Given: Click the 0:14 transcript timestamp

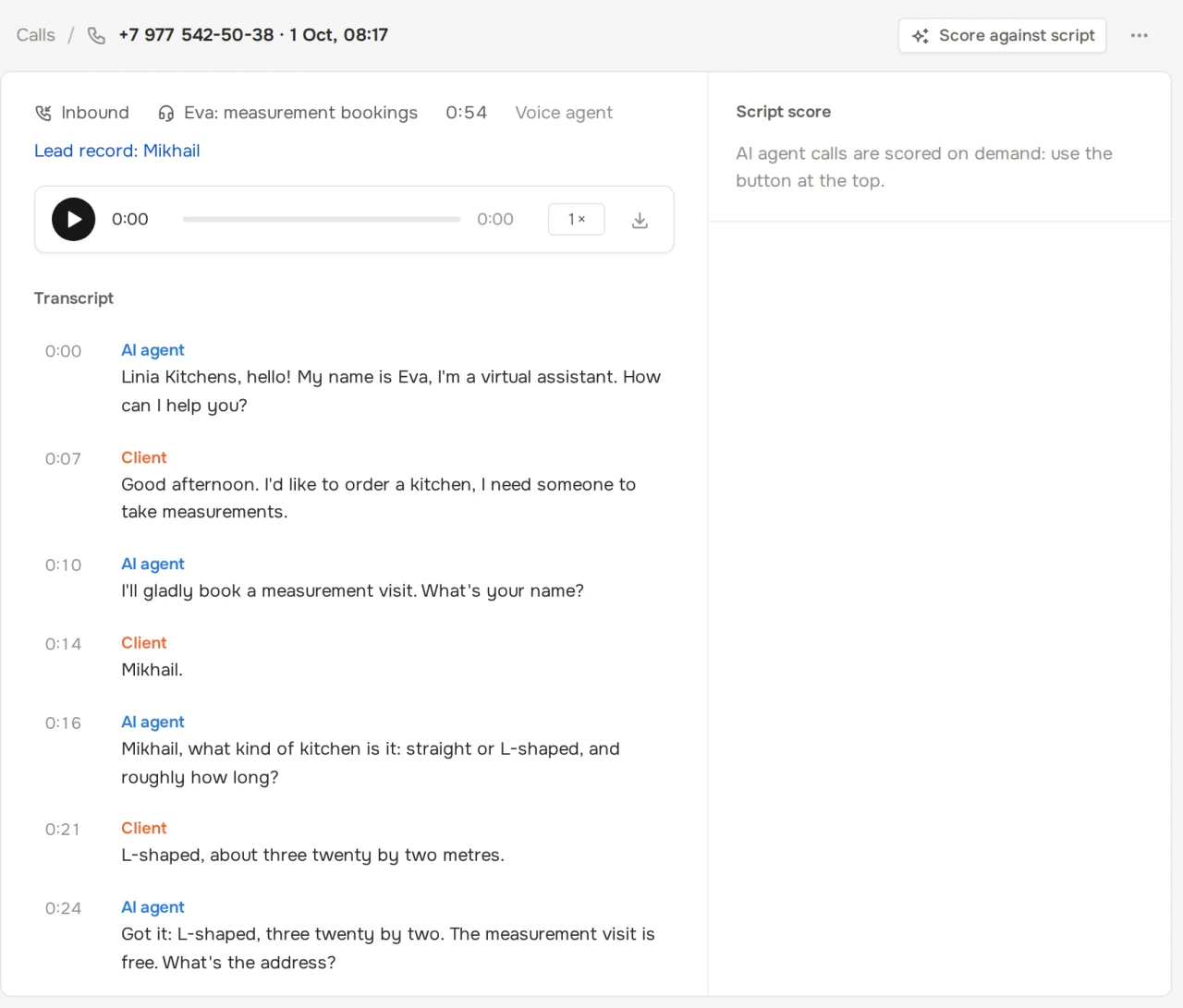Looking at the screenshot, I should point(63,644).
